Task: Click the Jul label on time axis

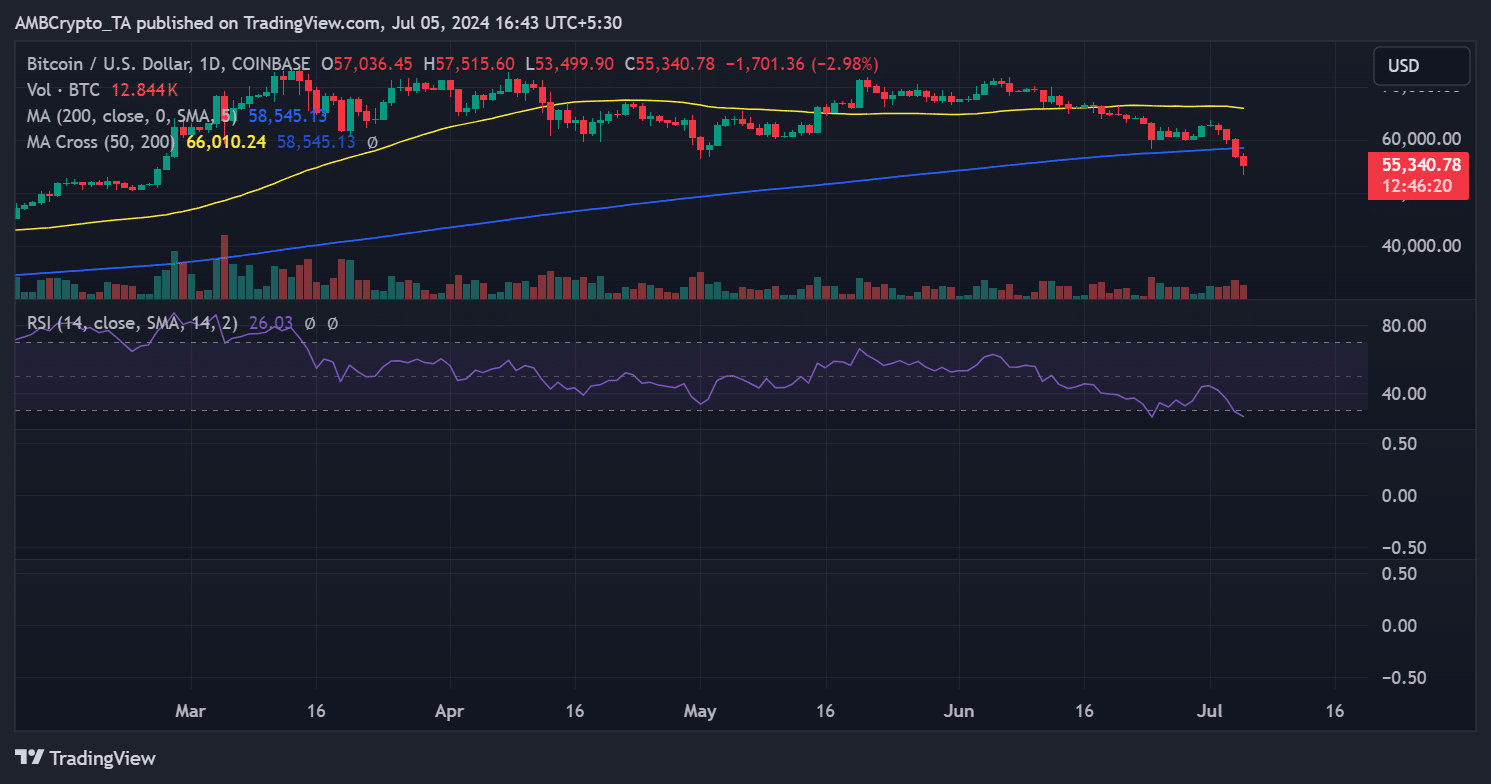Action: pos(1209,711)
